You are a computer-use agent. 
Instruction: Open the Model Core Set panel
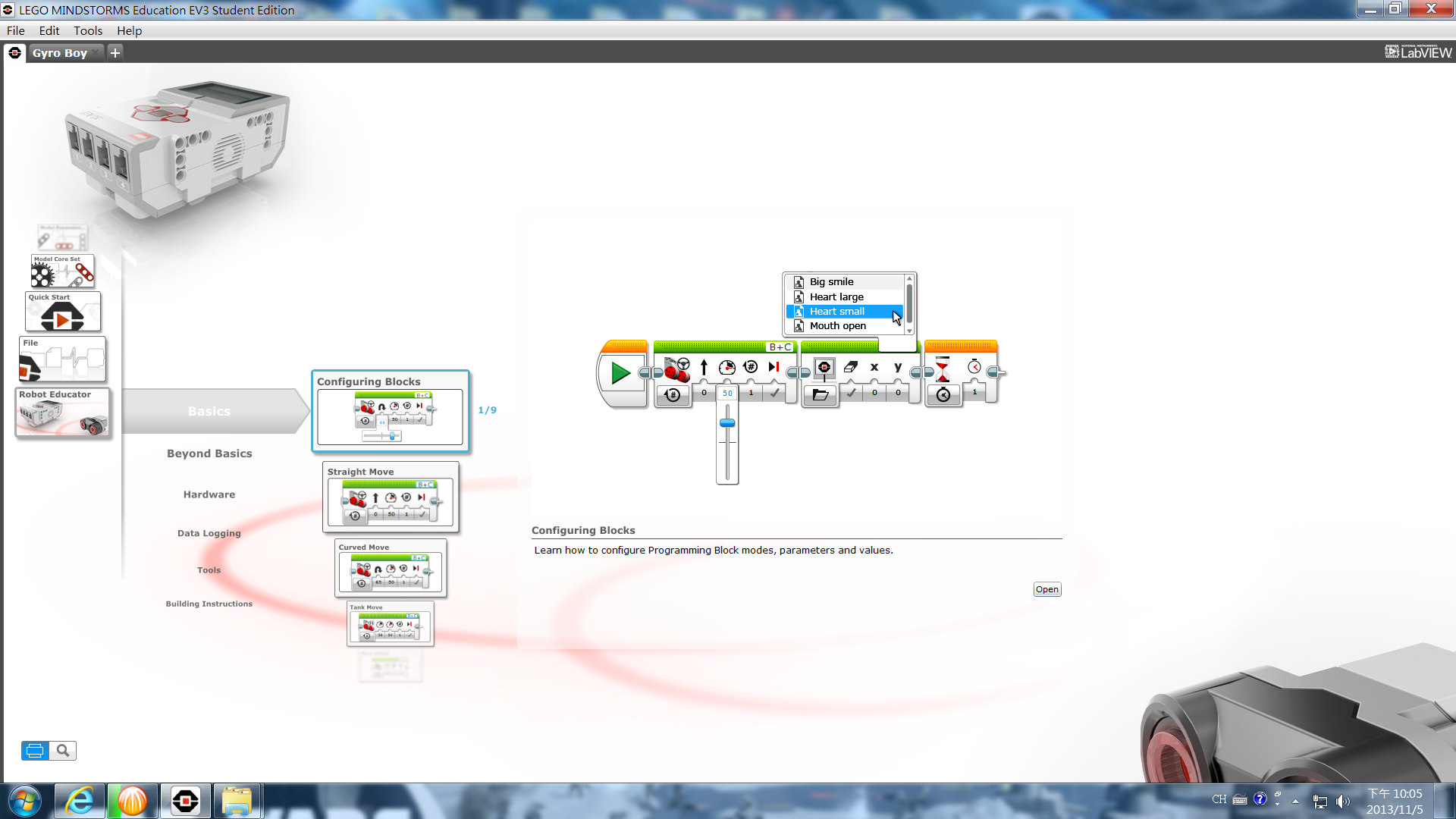(63, 271)
